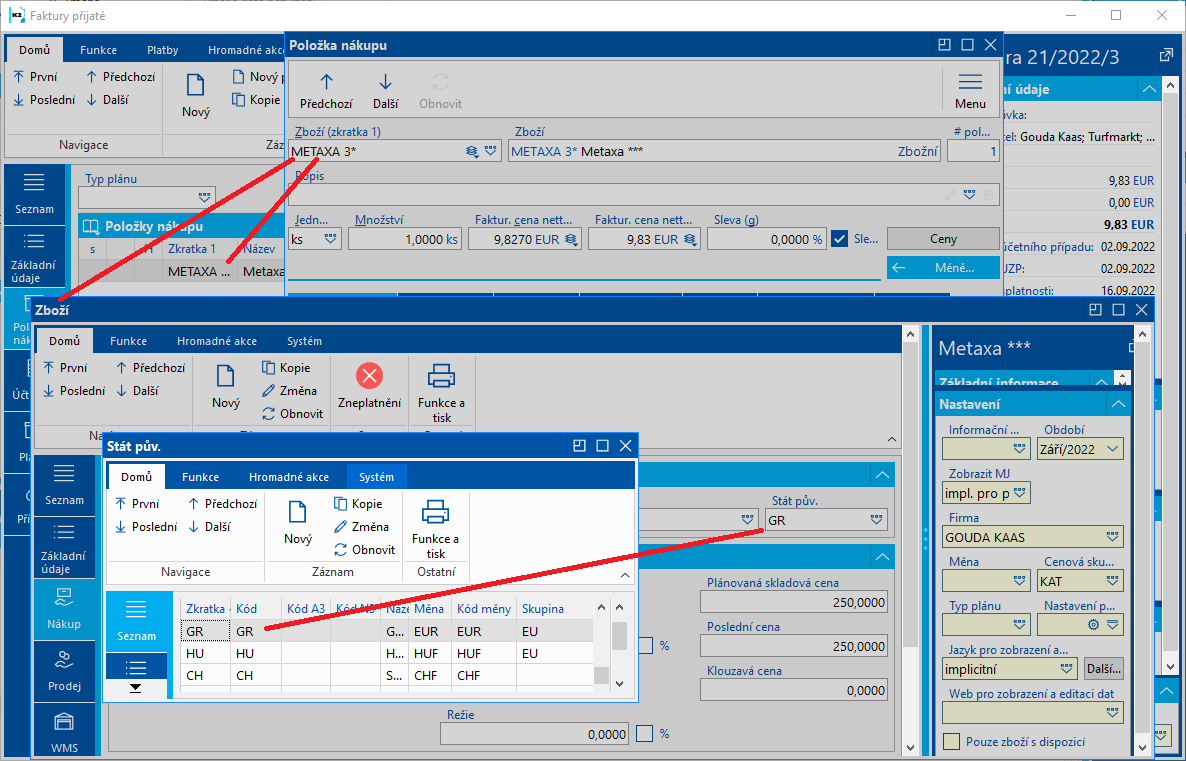
Task: Open Cenová sku... dropdown KAT
Action: click(1112, 581)
